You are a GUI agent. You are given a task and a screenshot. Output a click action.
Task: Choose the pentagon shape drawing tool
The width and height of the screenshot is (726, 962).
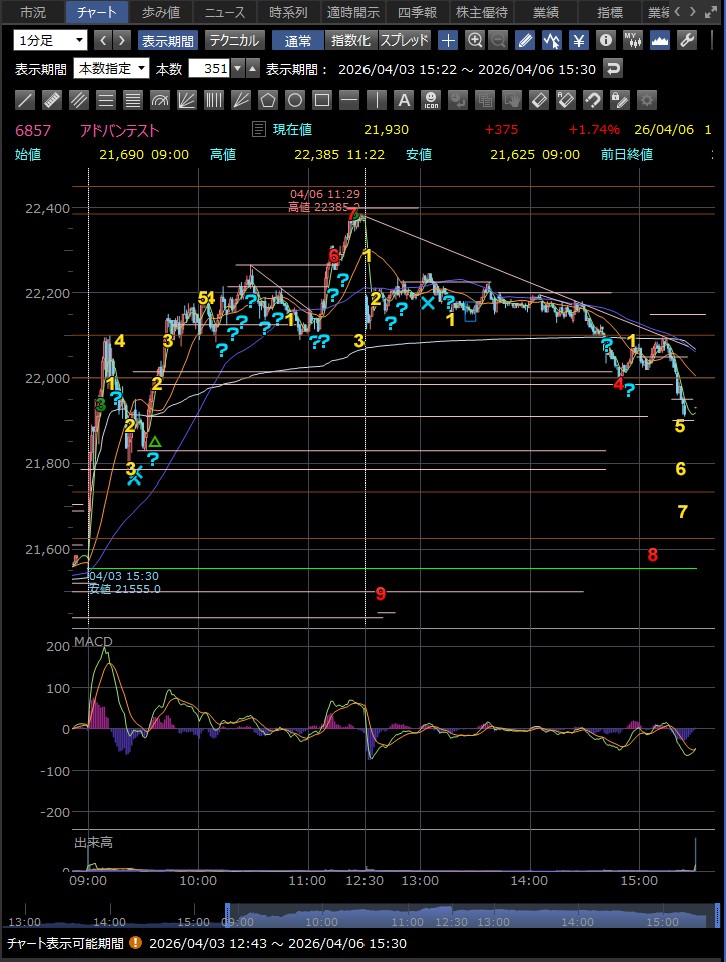(267, 100)
